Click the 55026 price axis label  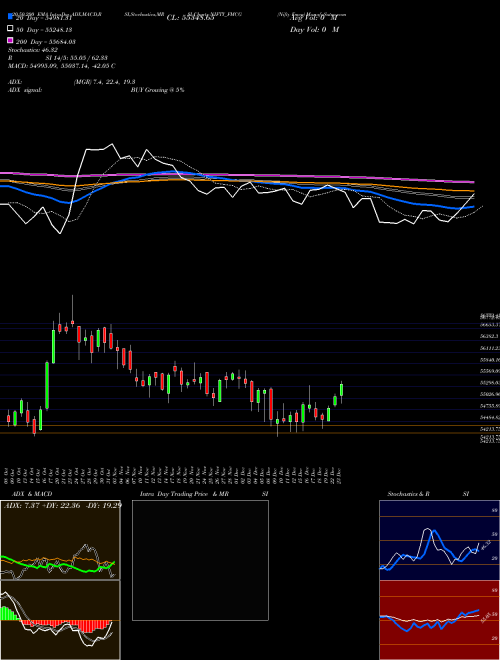[x=490, y=394]
